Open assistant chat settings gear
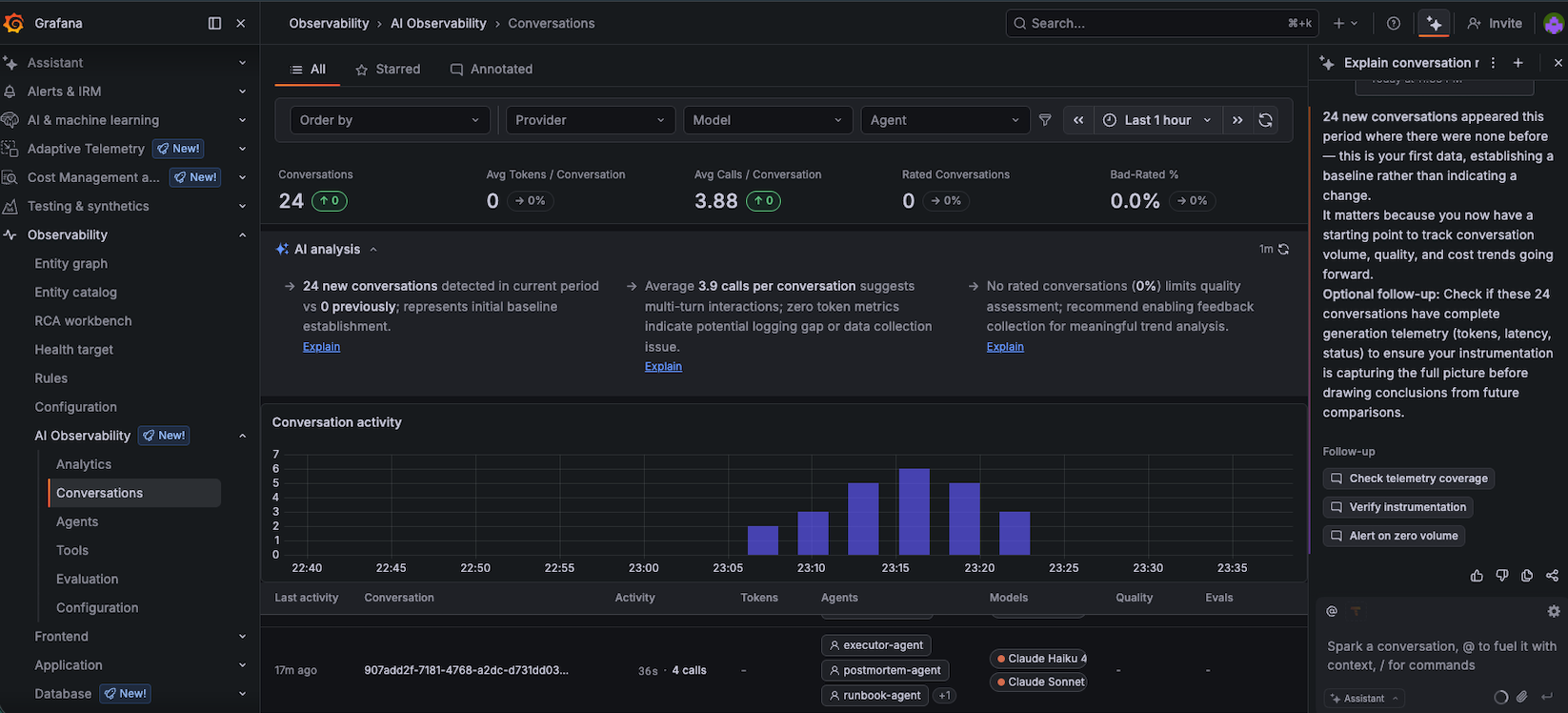The image size is (1568, 713). tap(1554, 611)
